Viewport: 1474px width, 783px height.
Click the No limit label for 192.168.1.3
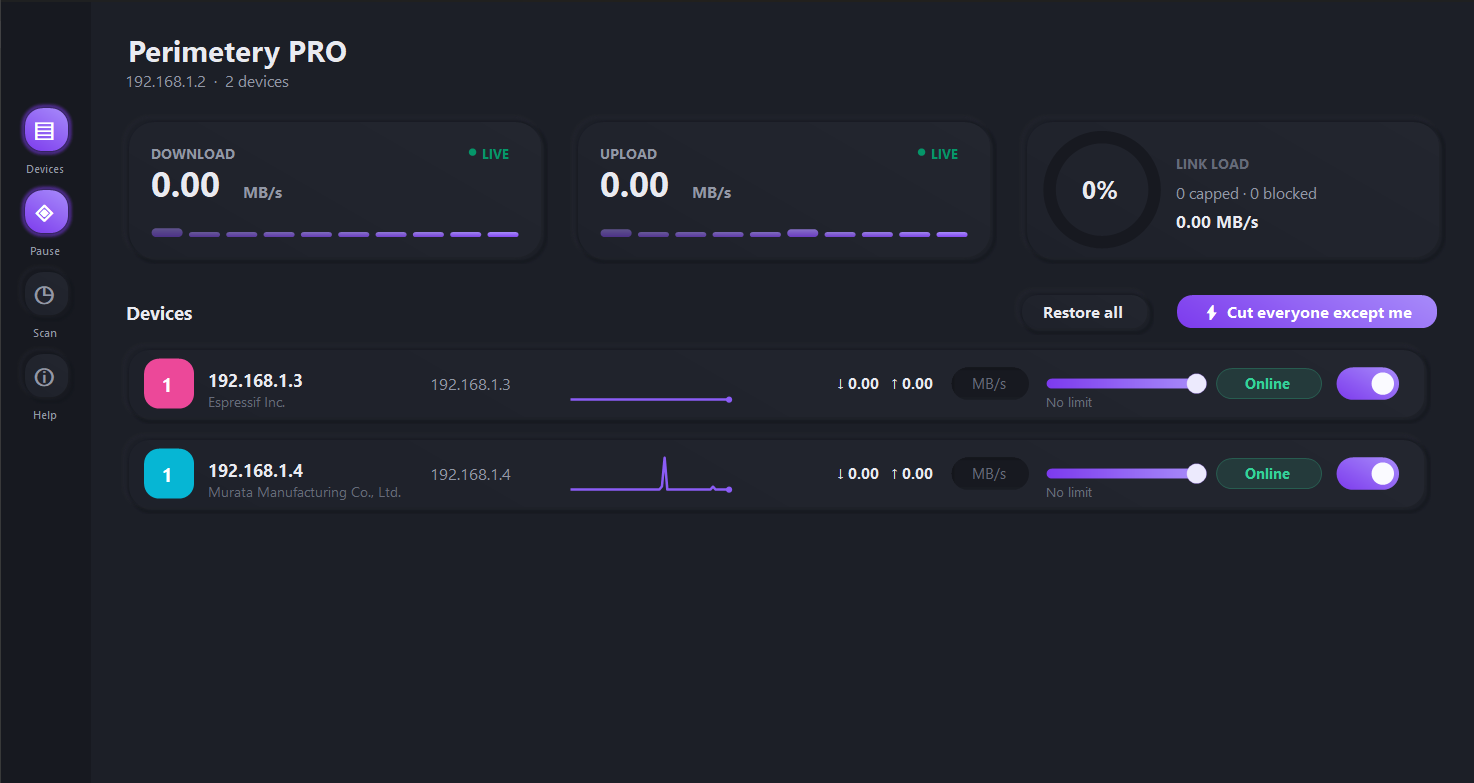click(1069, 403)
